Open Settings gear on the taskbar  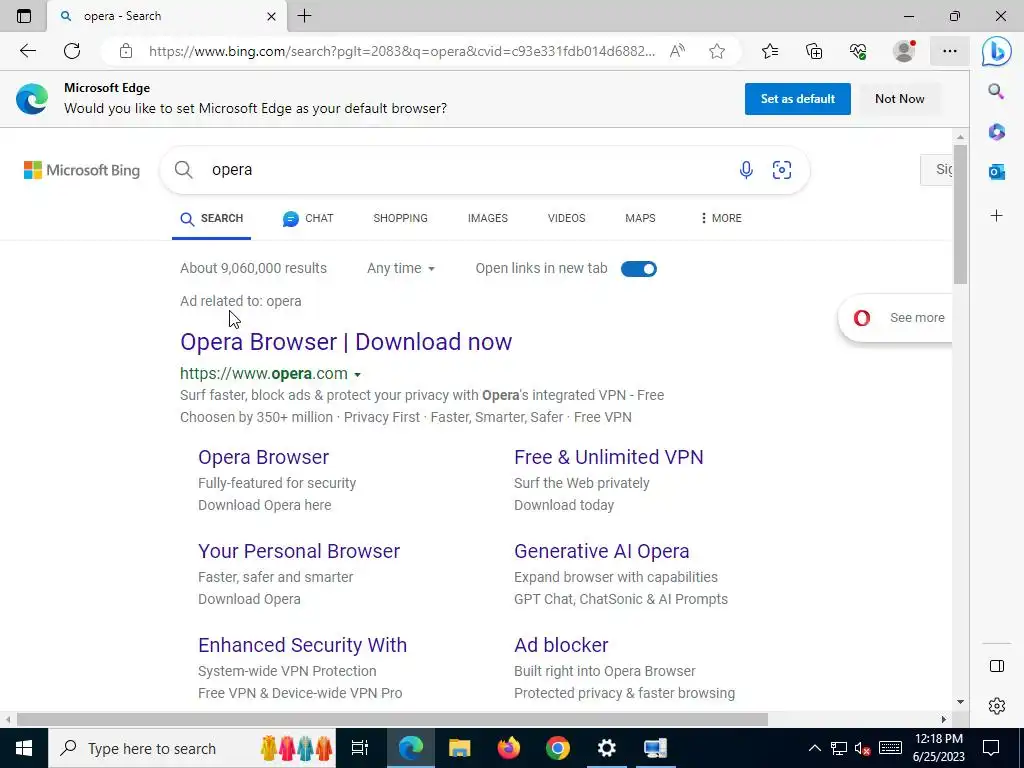[607, 748]
